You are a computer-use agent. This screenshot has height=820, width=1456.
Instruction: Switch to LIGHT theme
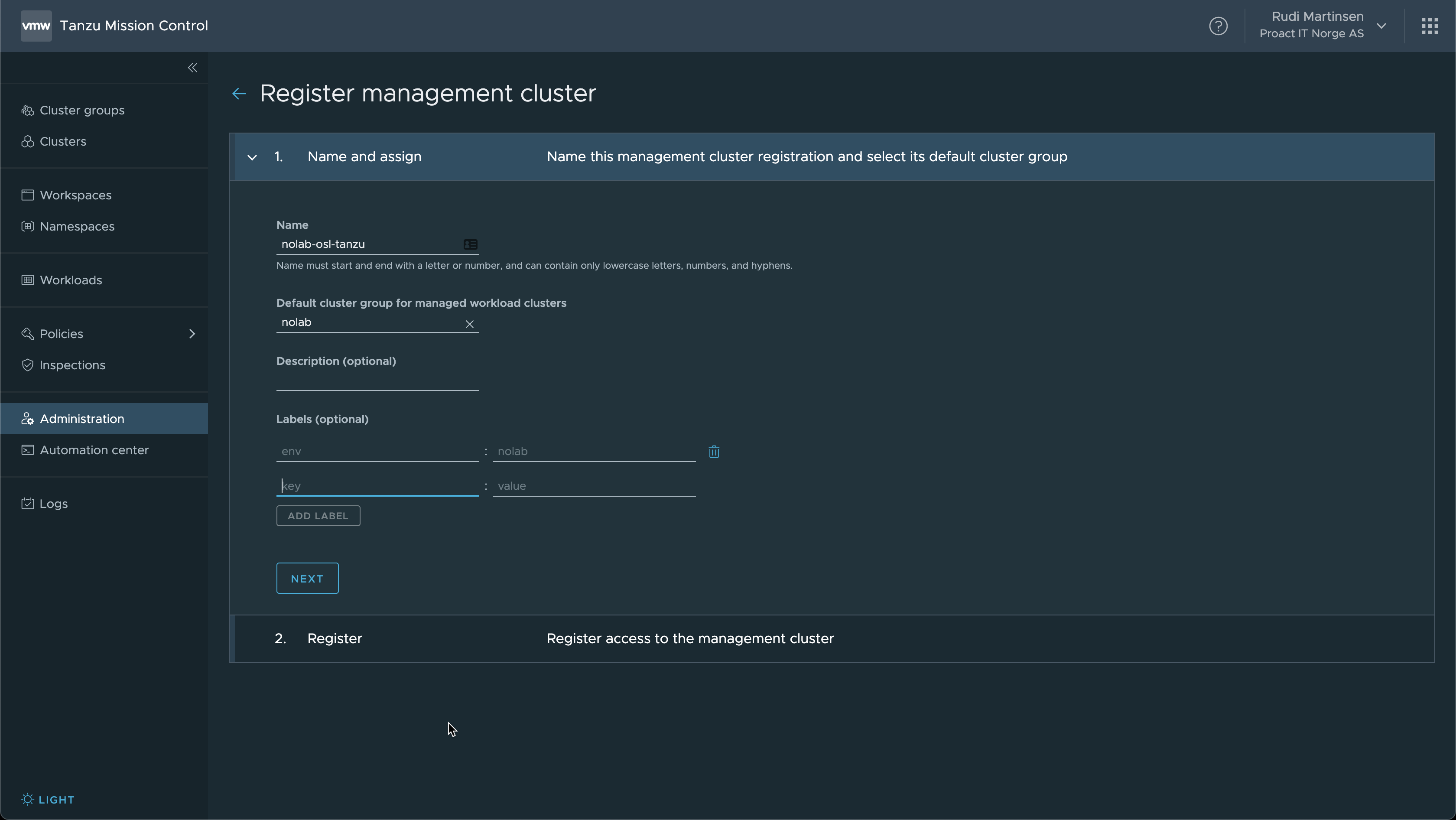(x=48, y=799)
